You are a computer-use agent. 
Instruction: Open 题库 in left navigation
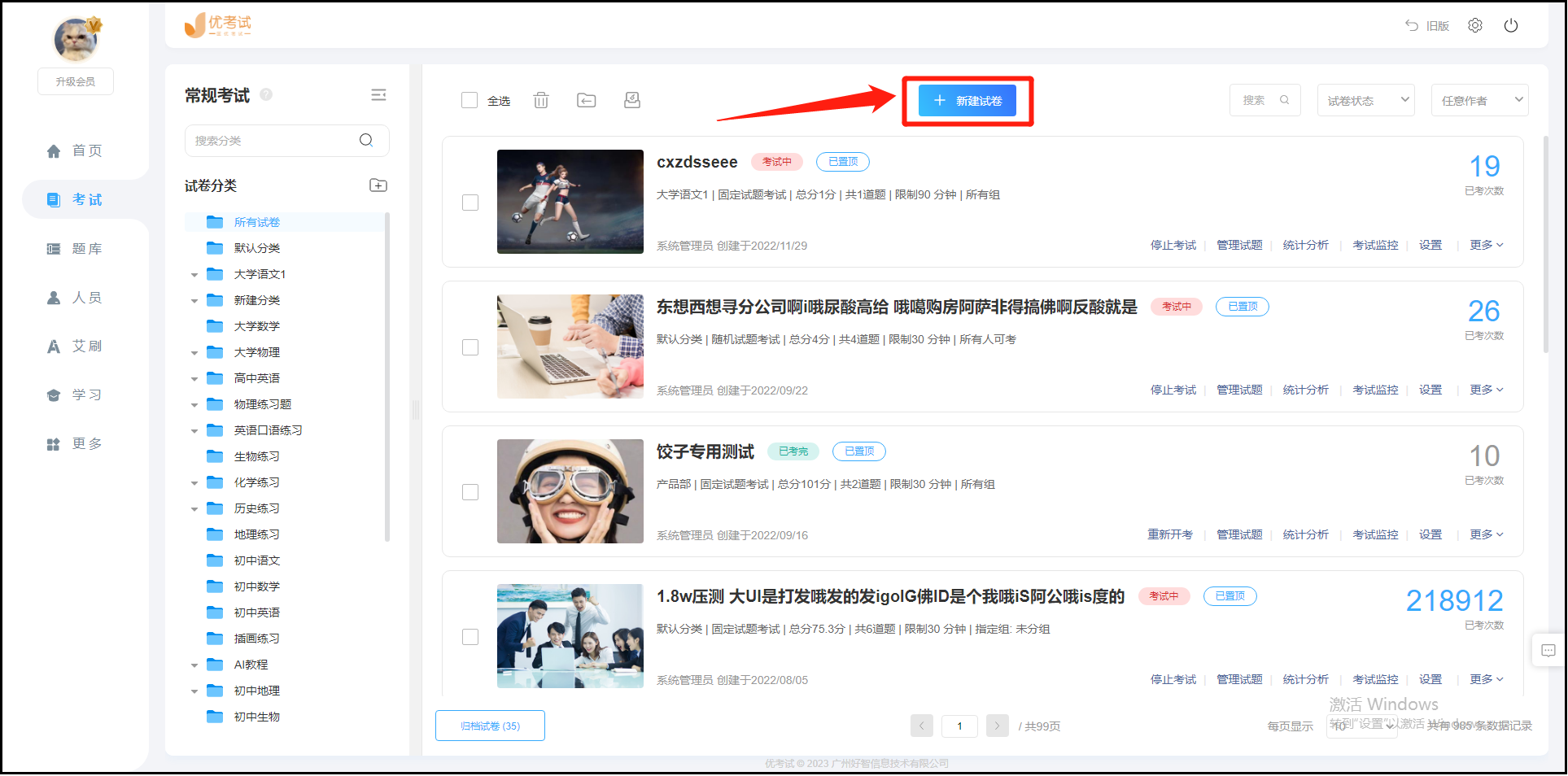click(x=75, y=249)
